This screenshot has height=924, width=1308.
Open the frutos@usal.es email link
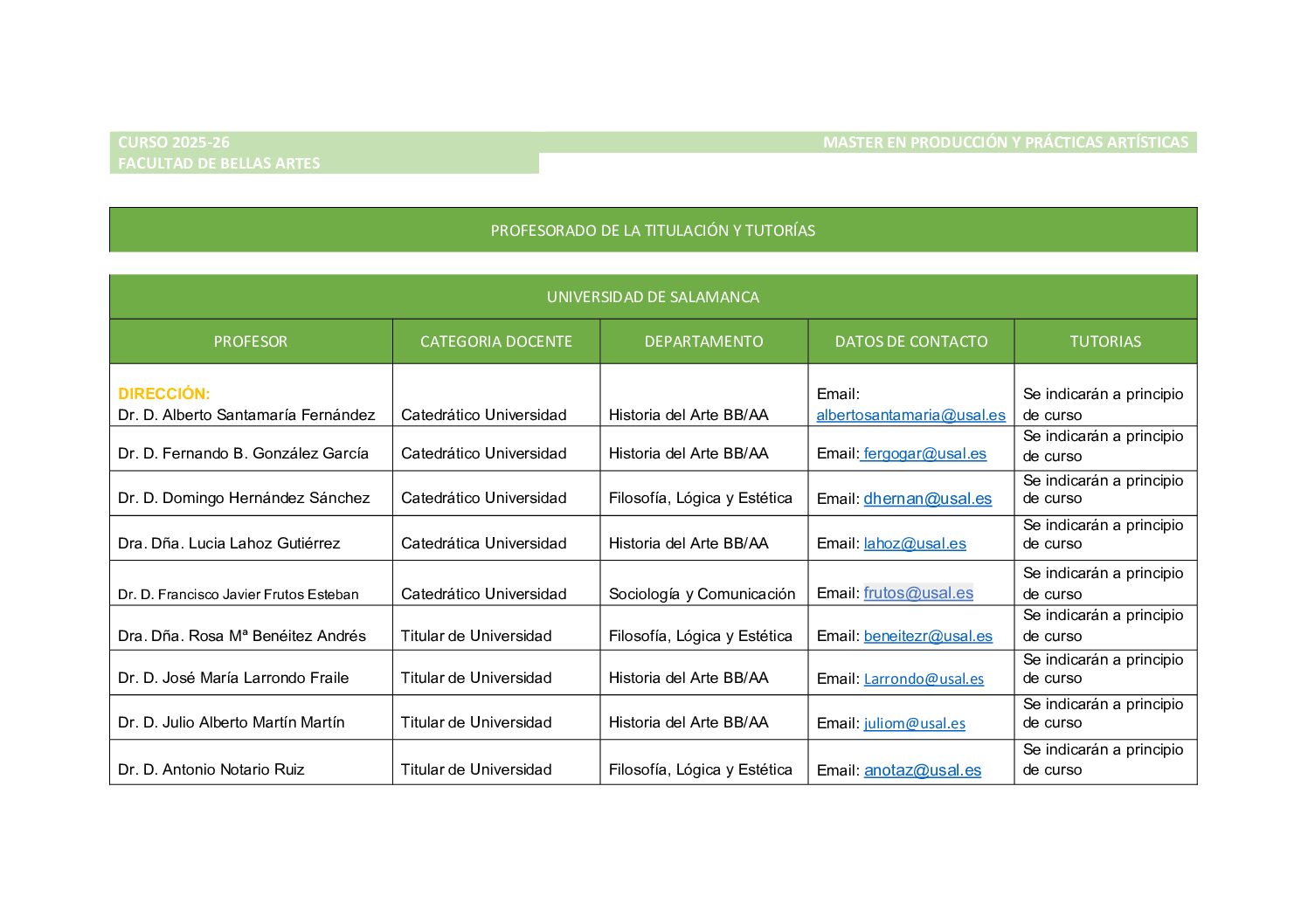click(x=918, y=593)
